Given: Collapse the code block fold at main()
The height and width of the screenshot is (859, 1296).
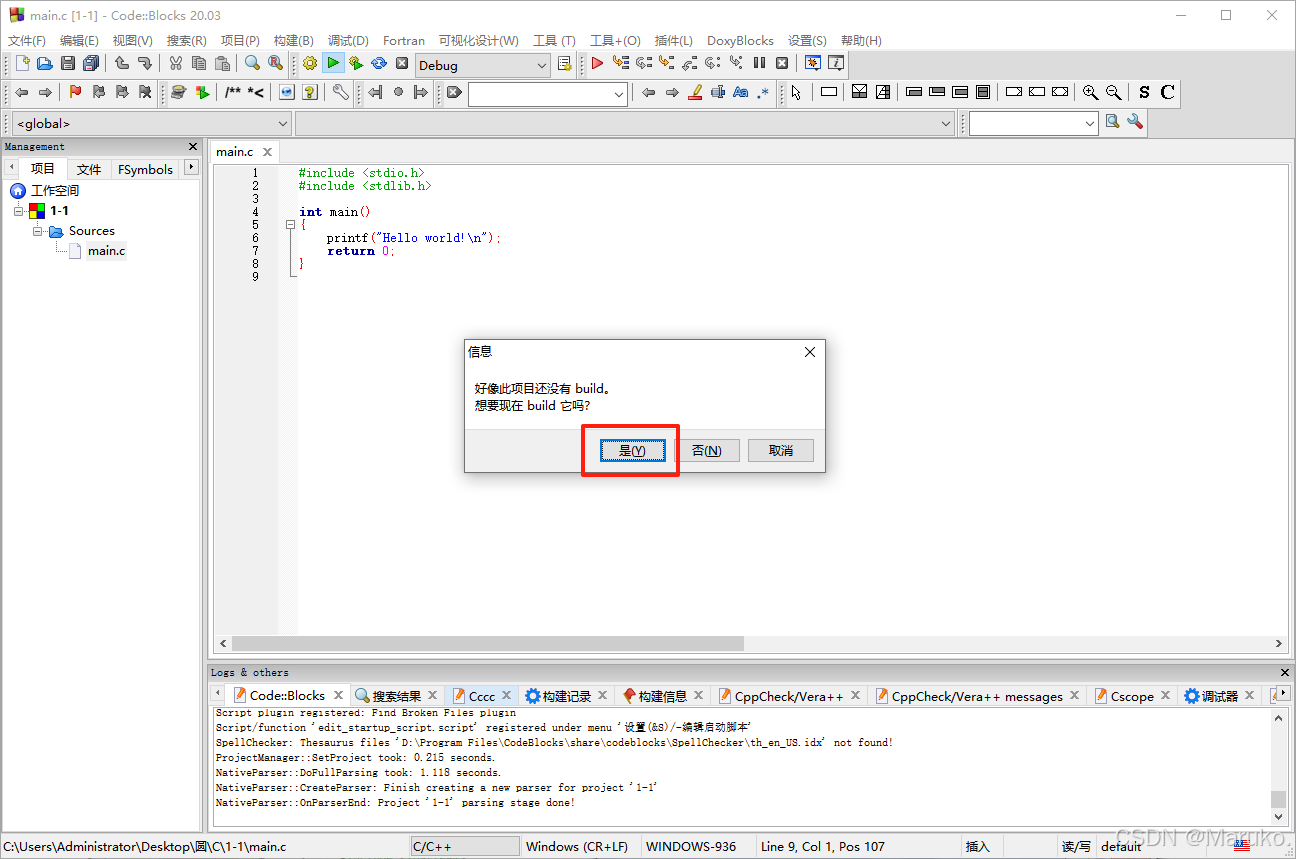Looking at the screenshot, I should [290, 224].
